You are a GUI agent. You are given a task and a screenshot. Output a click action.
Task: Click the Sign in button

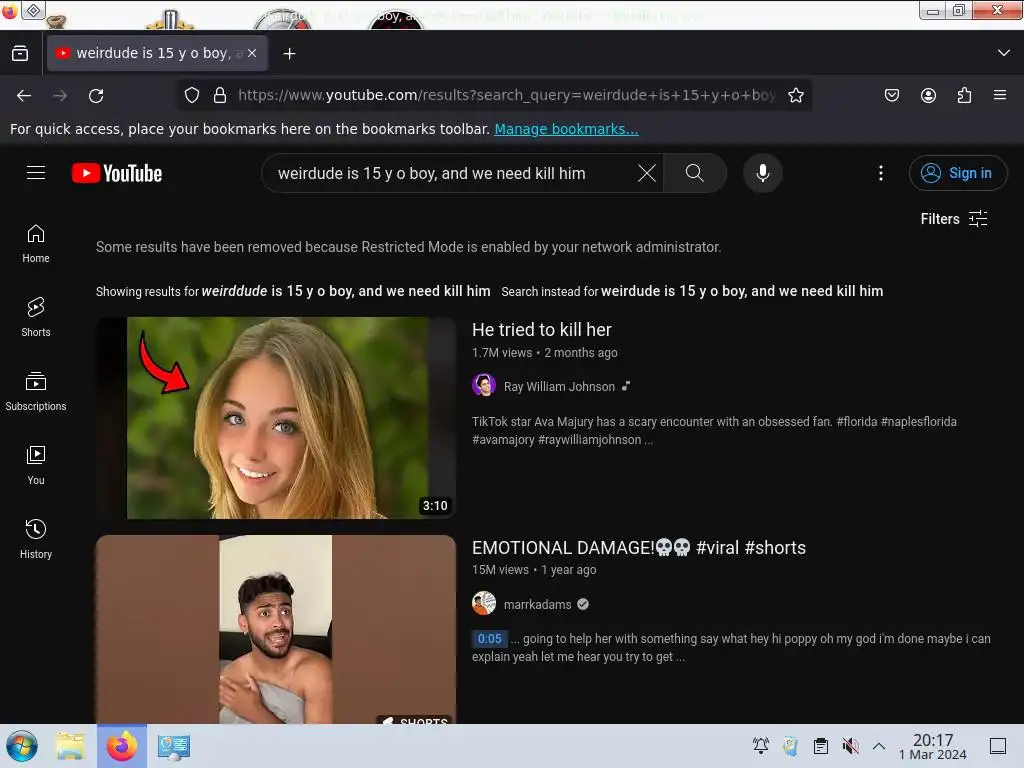pos(958,173)
